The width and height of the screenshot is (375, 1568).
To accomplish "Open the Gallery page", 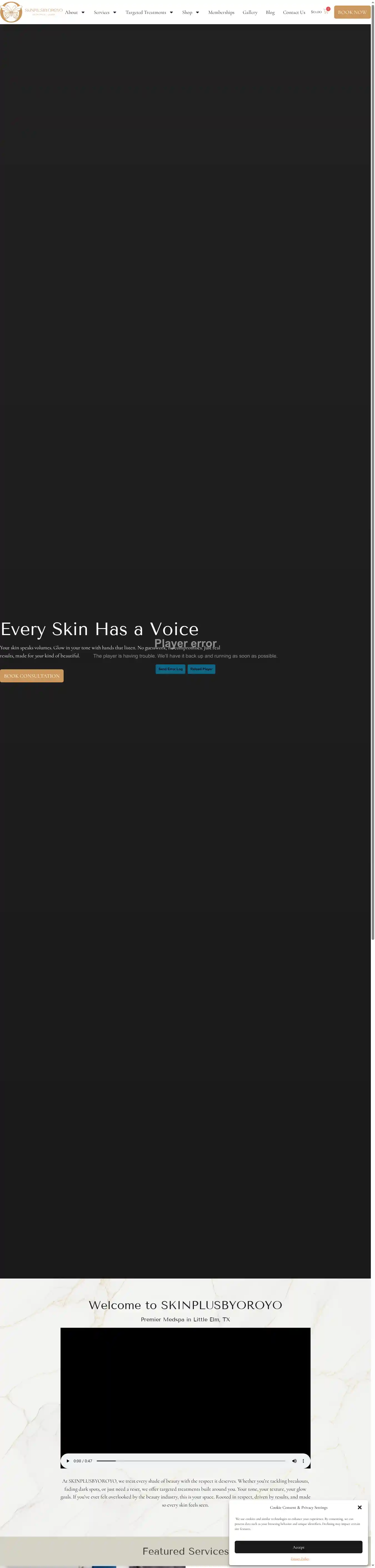I will [x=250, y=12].
